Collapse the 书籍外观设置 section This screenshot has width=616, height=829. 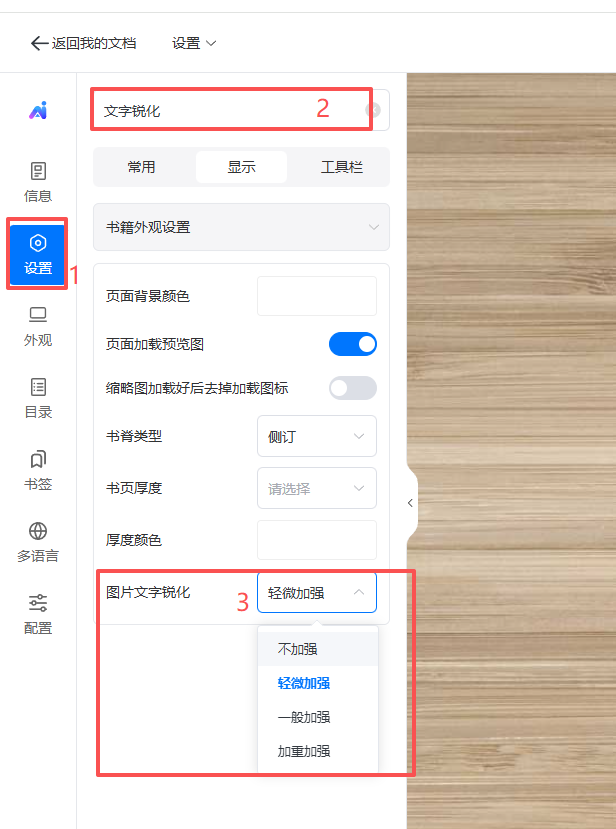[241, 227]
